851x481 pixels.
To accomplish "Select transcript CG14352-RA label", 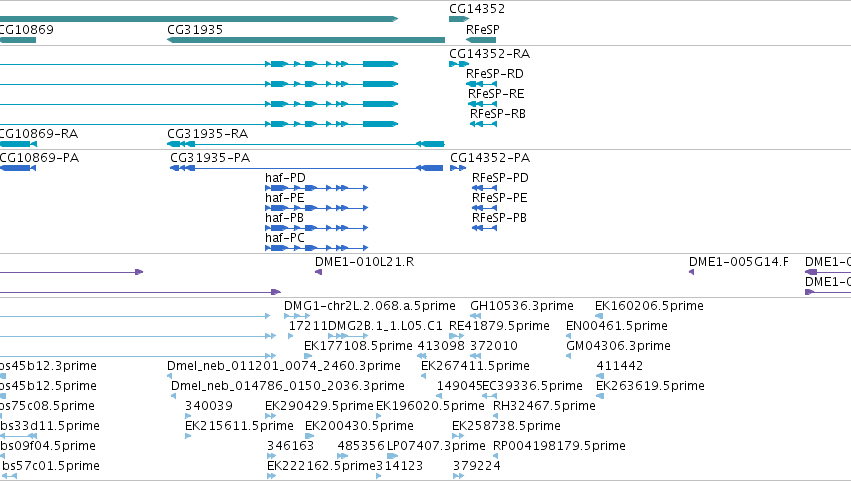I will click(x=490, y=54).
